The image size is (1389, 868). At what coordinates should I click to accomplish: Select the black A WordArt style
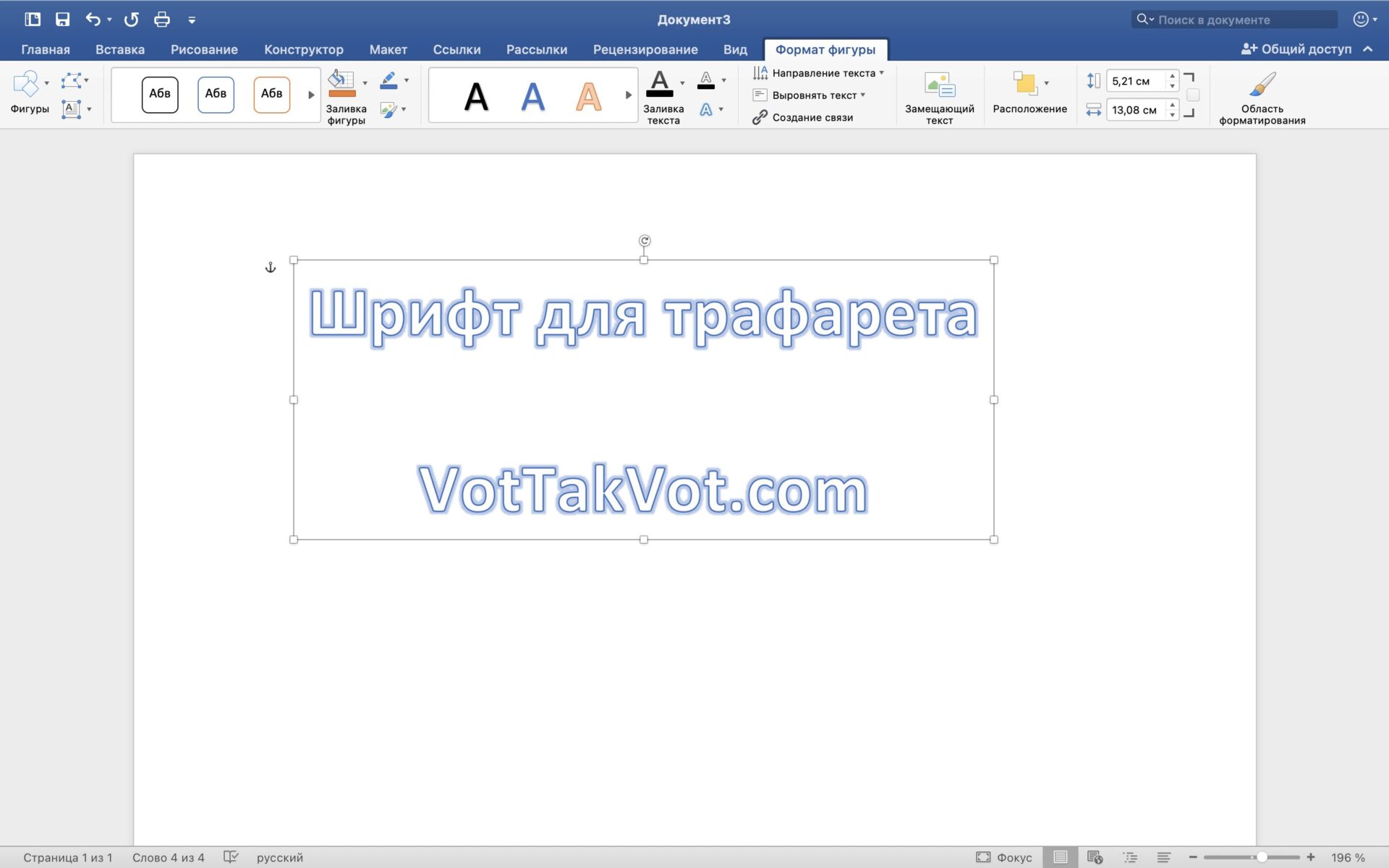point(476,96)
